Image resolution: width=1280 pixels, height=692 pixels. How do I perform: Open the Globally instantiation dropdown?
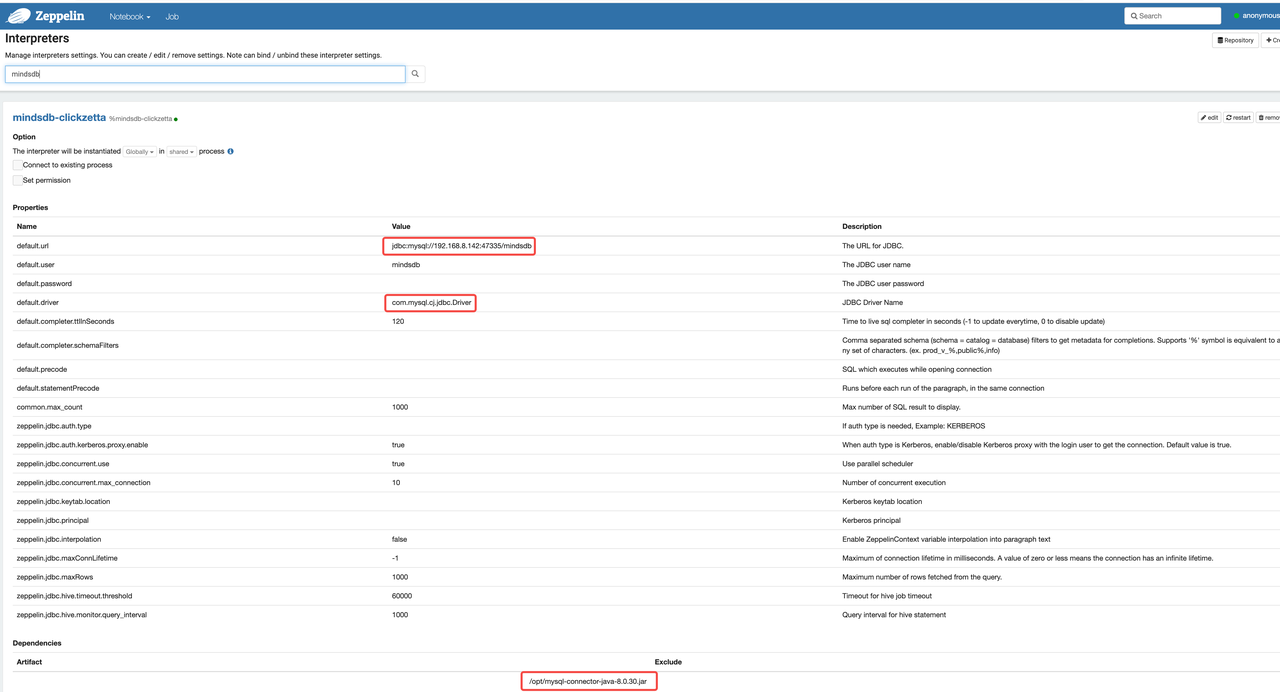pos(140,152)
